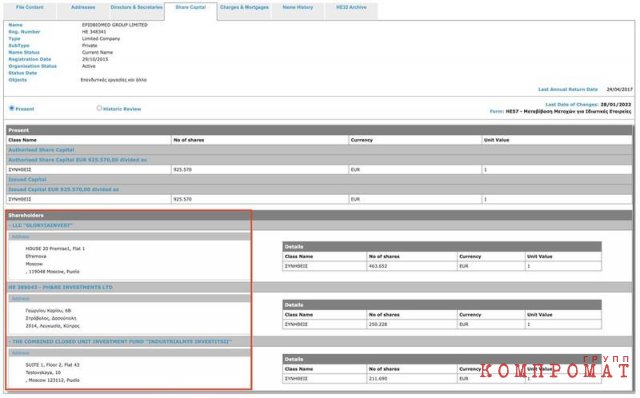
Task: Choose the Historic Review radio option
Action: 99,108
